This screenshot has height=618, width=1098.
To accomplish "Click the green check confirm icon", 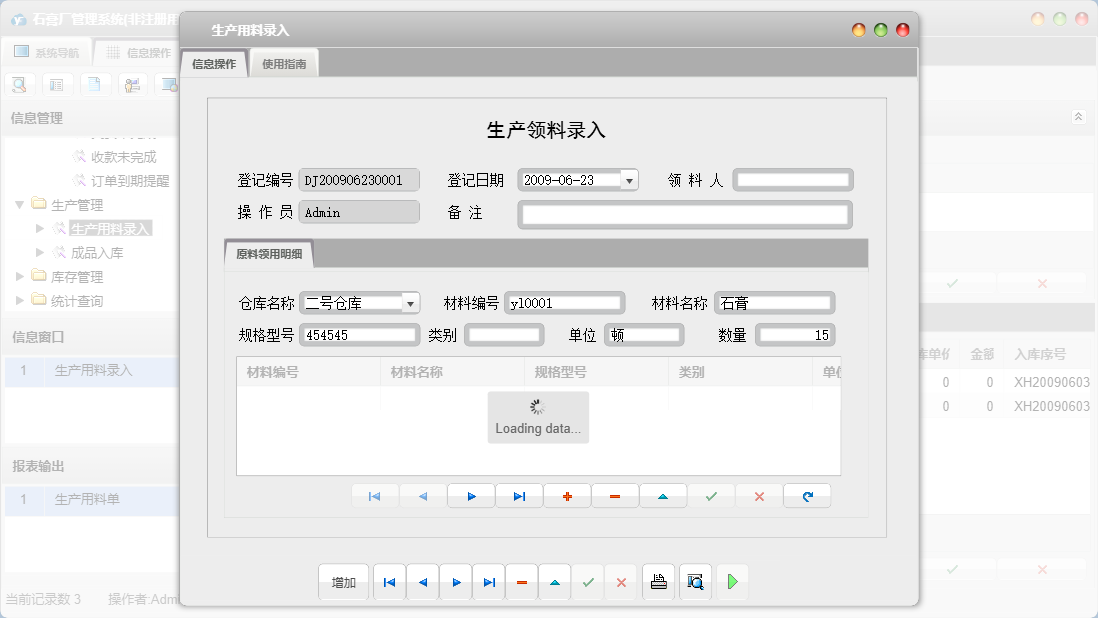I will click(711, 495).
